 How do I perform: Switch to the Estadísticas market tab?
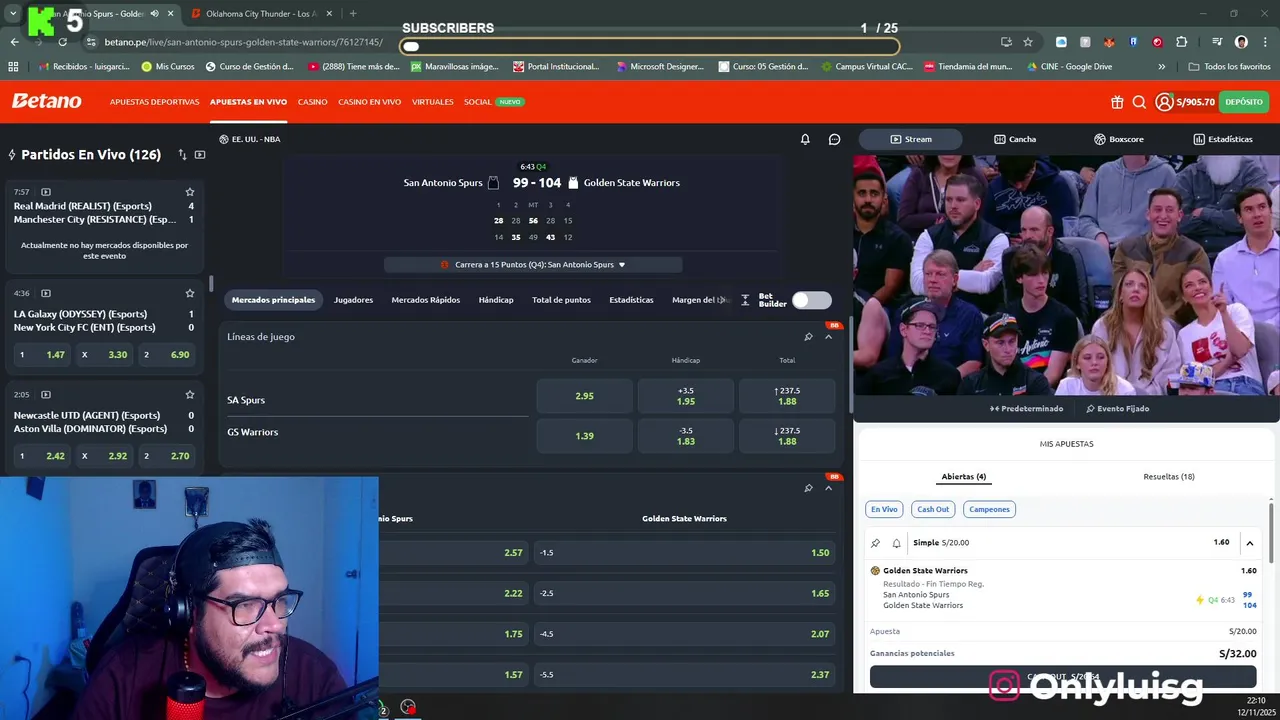point(631,300)
